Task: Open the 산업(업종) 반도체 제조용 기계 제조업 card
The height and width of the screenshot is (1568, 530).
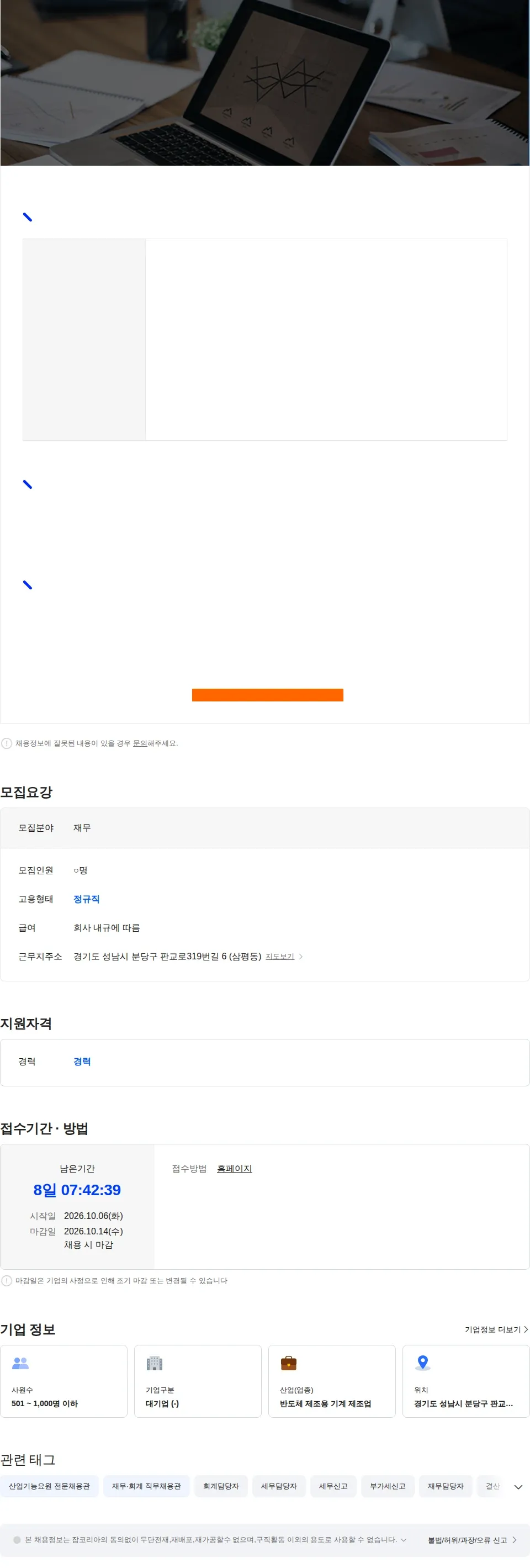Action: point(332,1381)
